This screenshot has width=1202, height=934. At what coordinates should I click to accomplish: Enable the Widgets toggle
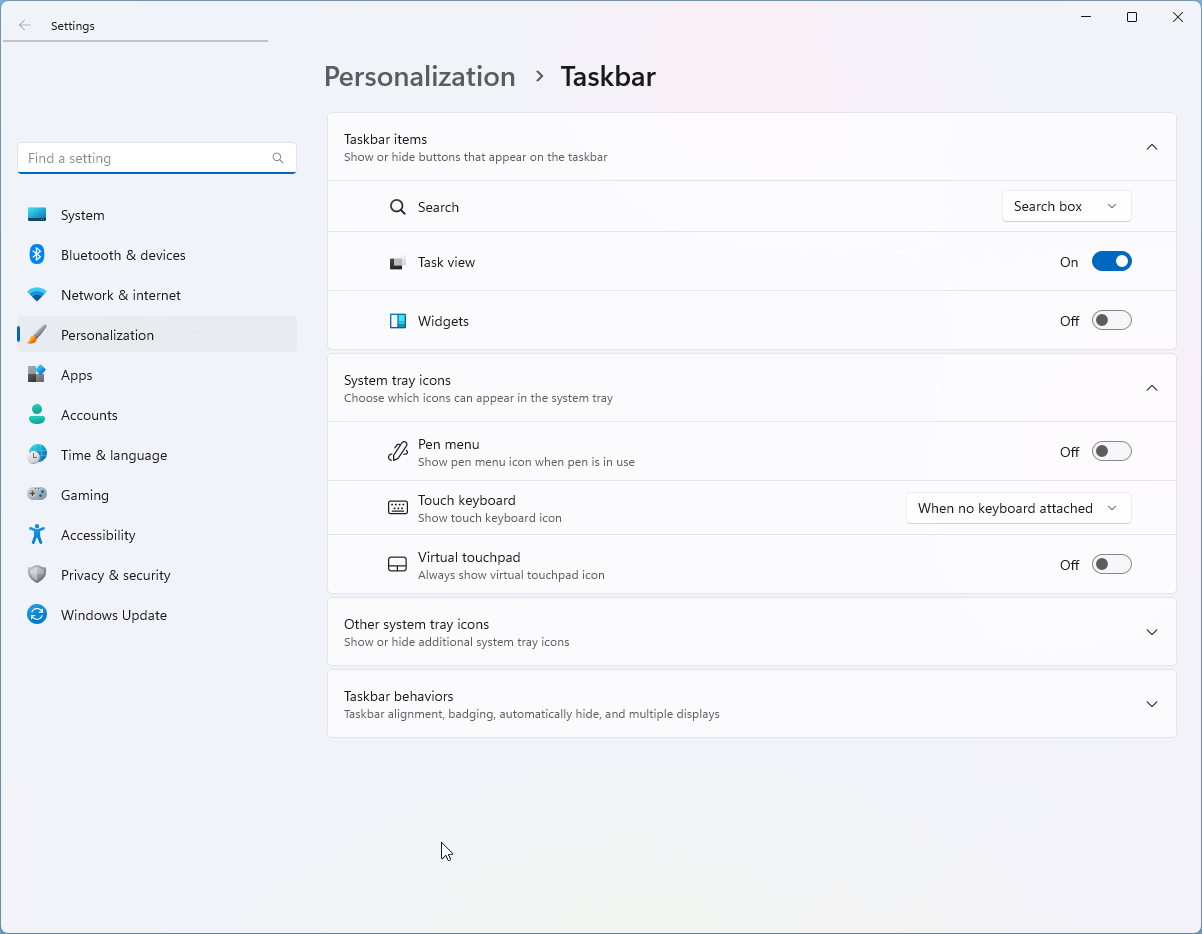pyautogui.click(x=1111, y=321)
